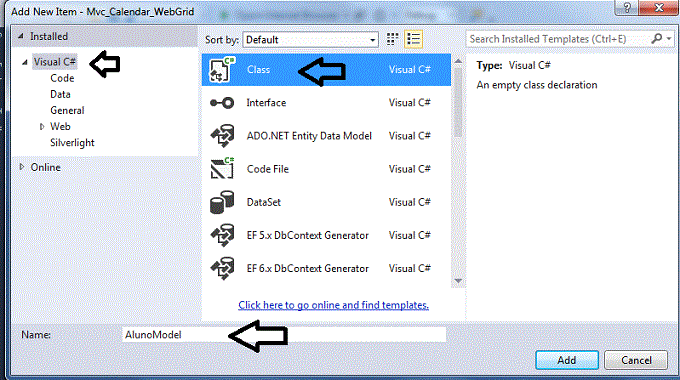This screenshot has width=680, height=380.
Task: Select the Interface row text
Action: [x=266, y=103]
